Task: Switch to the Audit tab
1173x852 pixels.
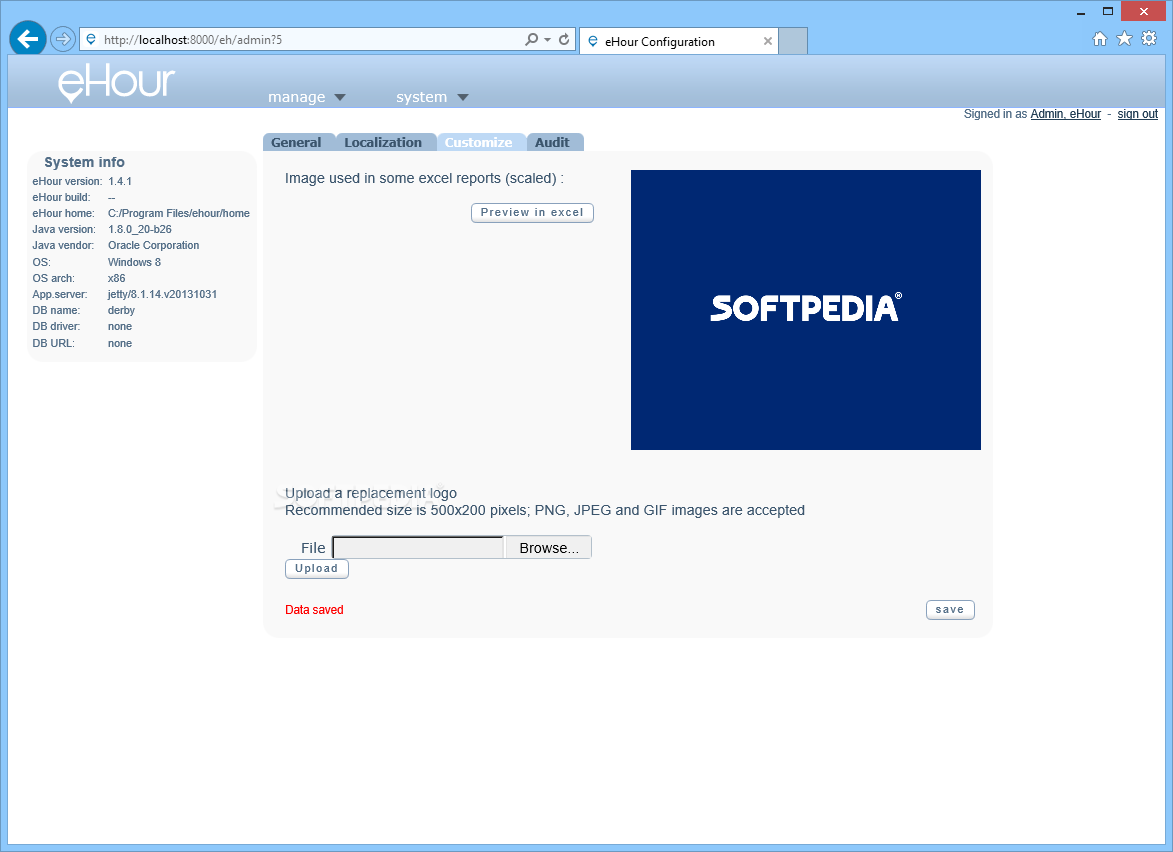Action: point(554,142)
